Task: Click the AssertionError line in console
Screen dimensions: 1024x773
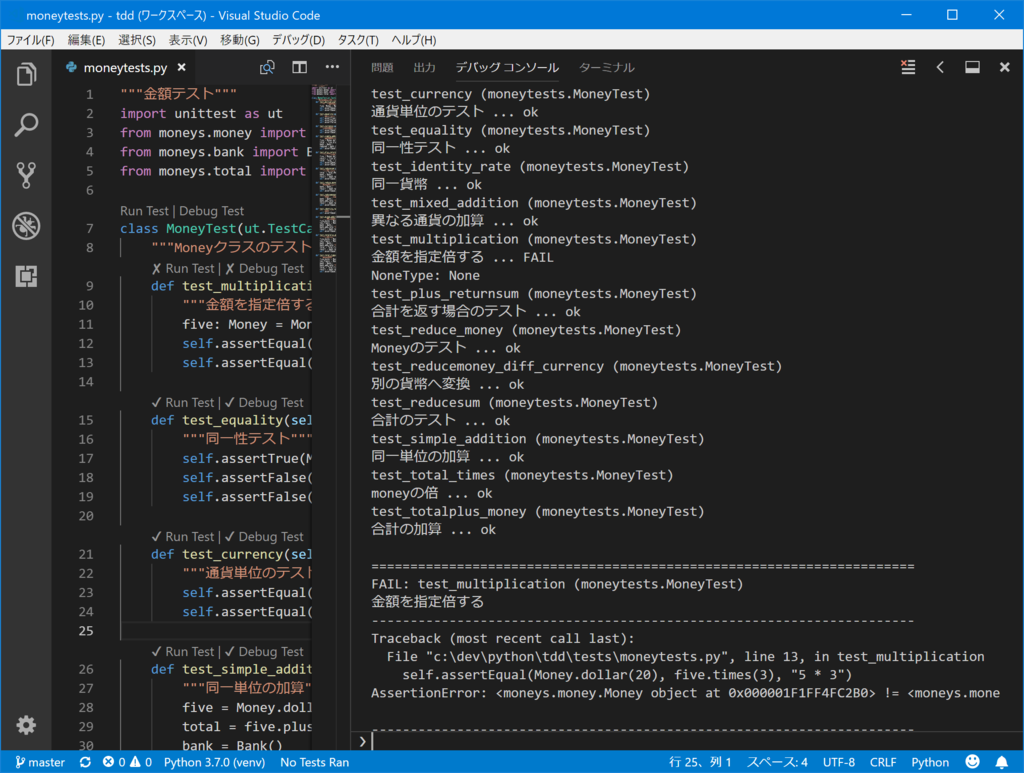Action: click(685, 693)
